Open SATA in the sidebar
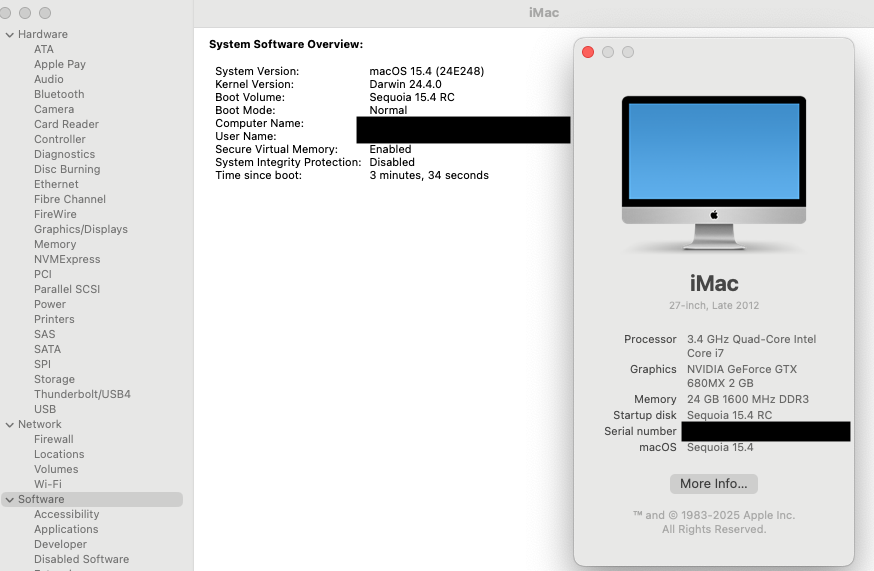This screenshot has width=874, height=571. (x=47, y=350)
